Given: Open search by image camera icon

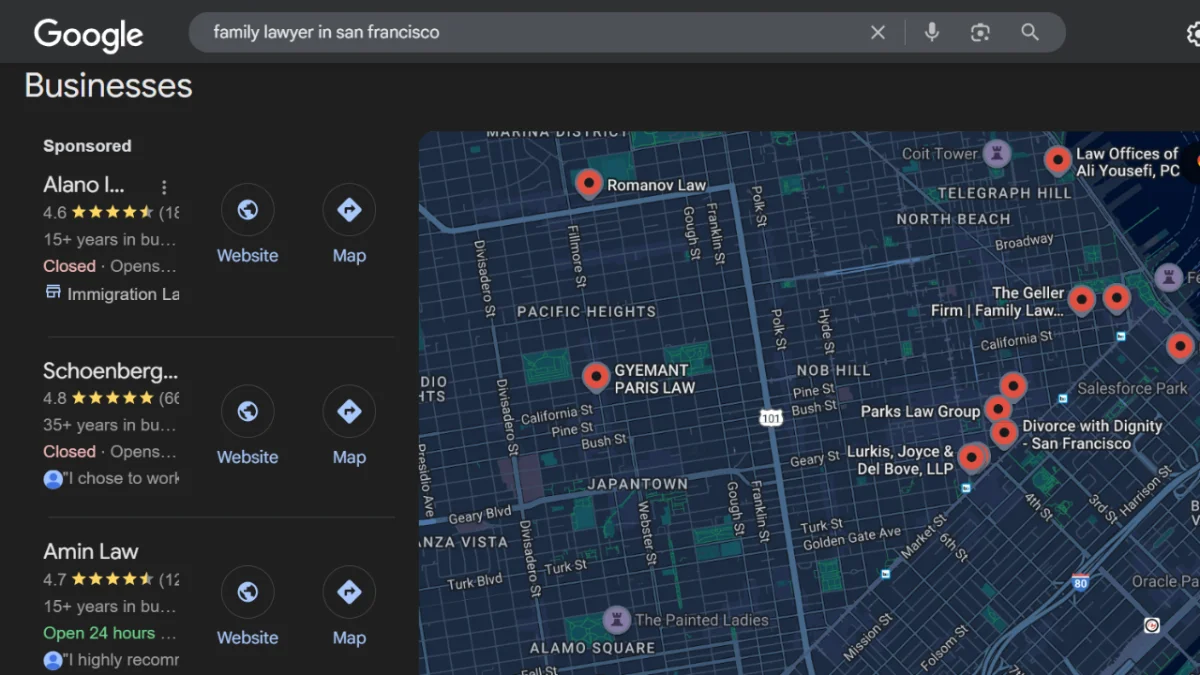Looking at the screenshot, I should 980,32.
